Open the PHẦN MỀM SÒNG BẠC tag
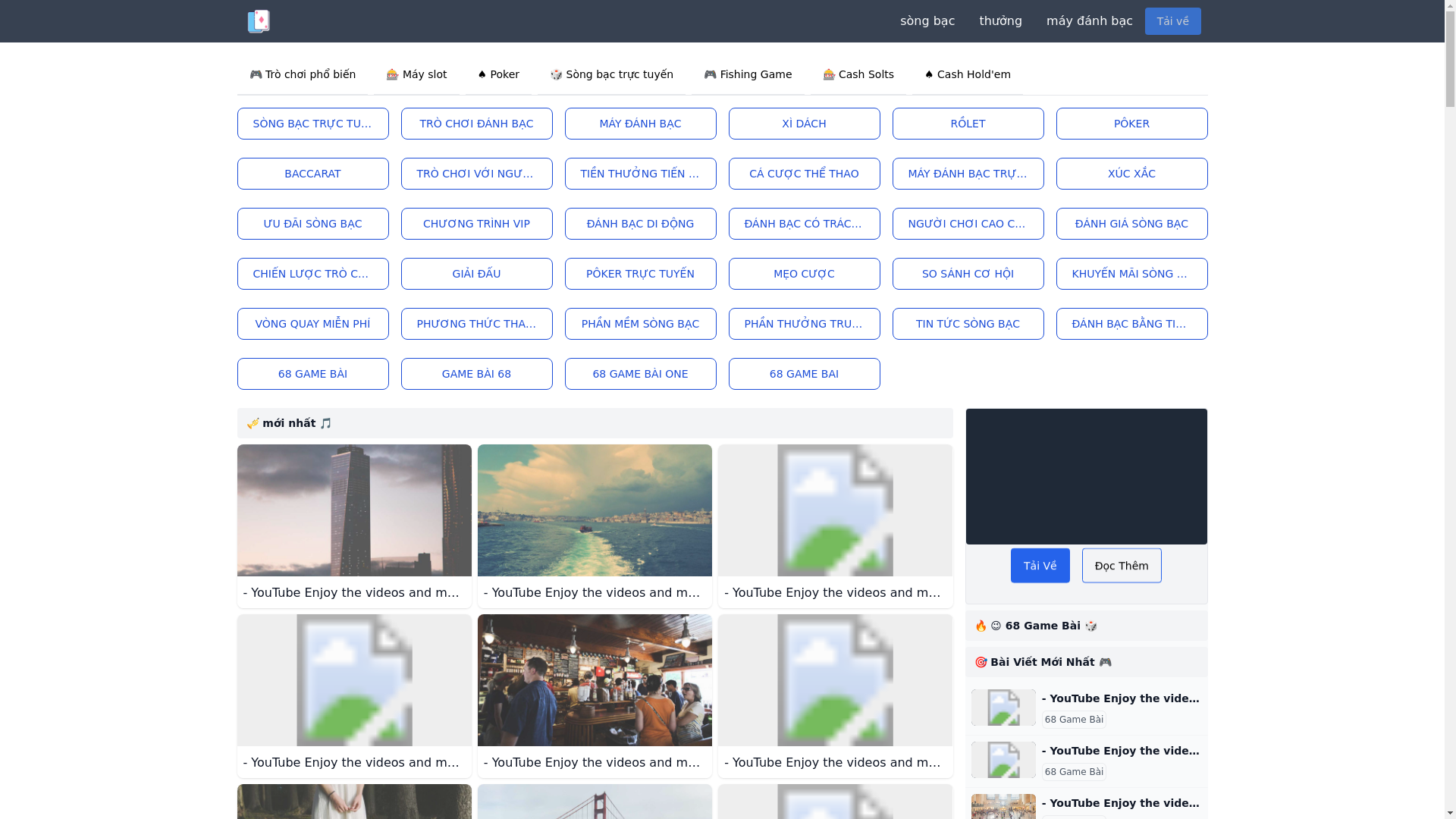 [640, 324]
